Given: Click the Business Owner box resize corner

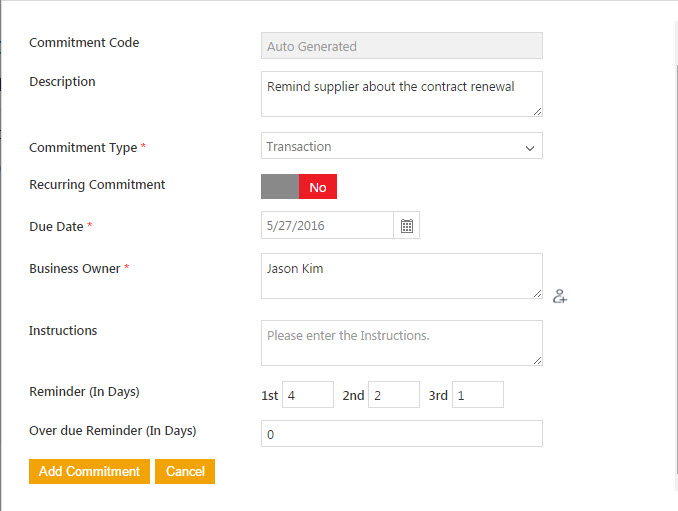Looking at the screenshot, I should (x=537, y=293).
